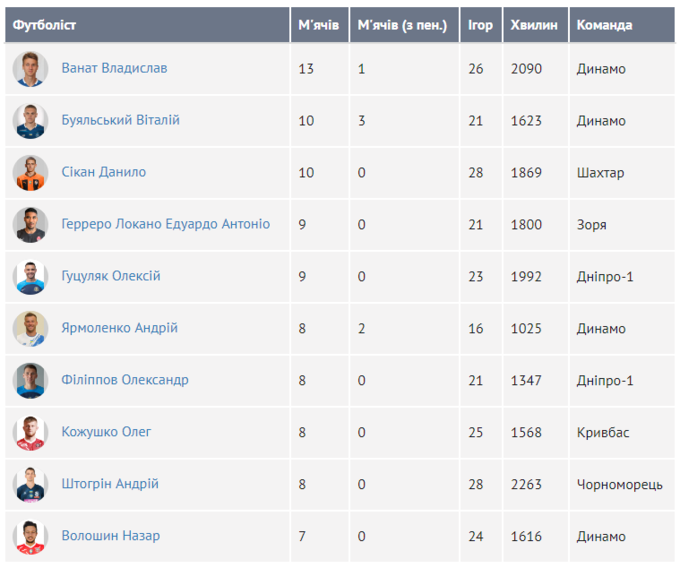
Task: Follow the Герреро Локано Едуардо Антоніо link
Action: coord(165,224)
